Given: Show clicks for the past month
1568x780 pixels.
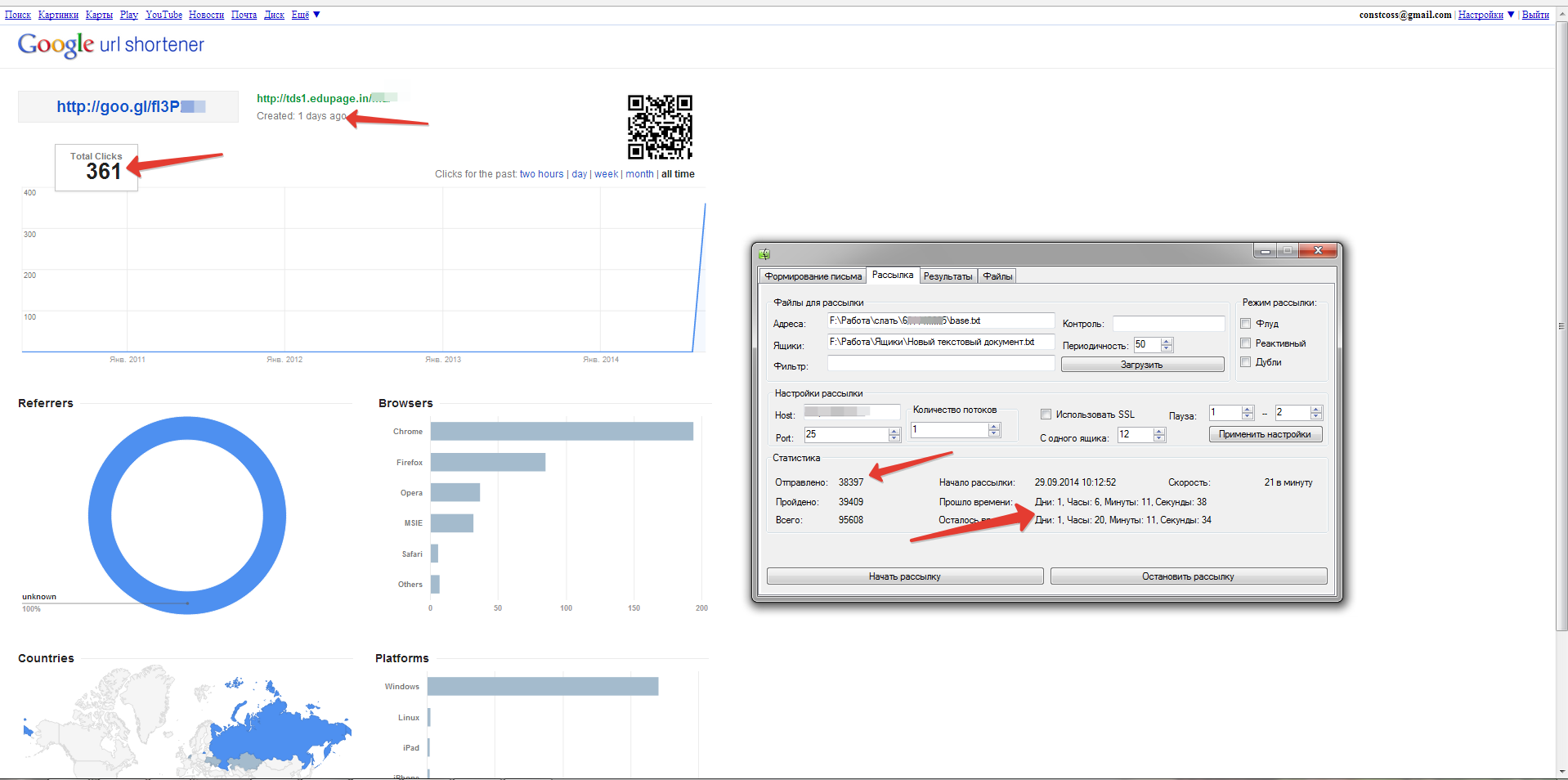Looking at the screenshot, I should point(639,174).
